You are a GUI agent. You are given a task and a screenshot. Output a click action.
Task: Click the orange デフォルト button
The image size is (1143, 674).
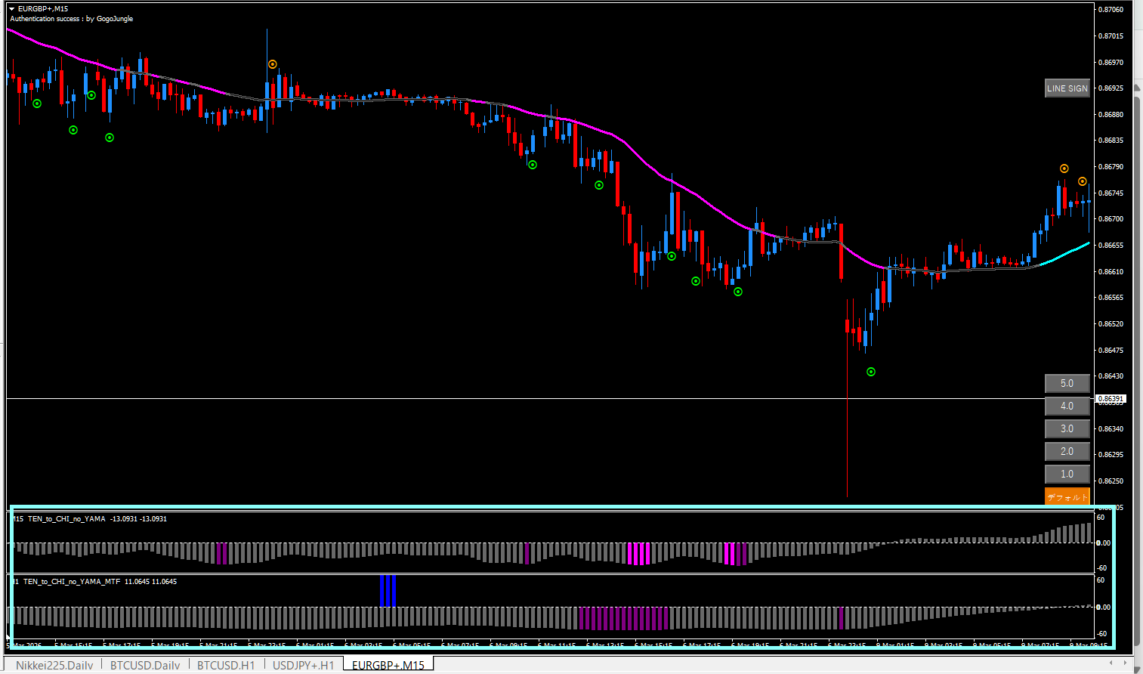[x=1067, y=496]
